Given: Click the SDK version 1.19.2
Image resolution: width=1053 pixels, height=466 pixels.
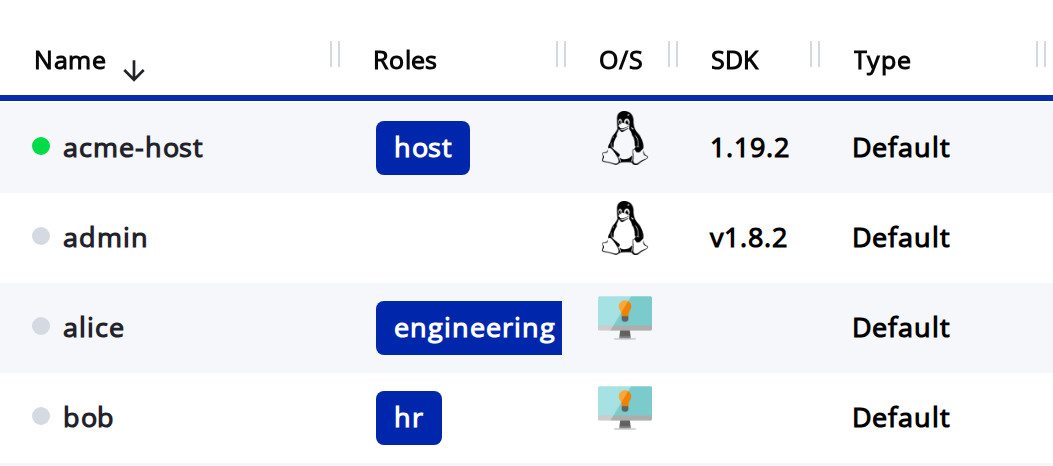Looking at the screenshot, I should click(749, 148).
